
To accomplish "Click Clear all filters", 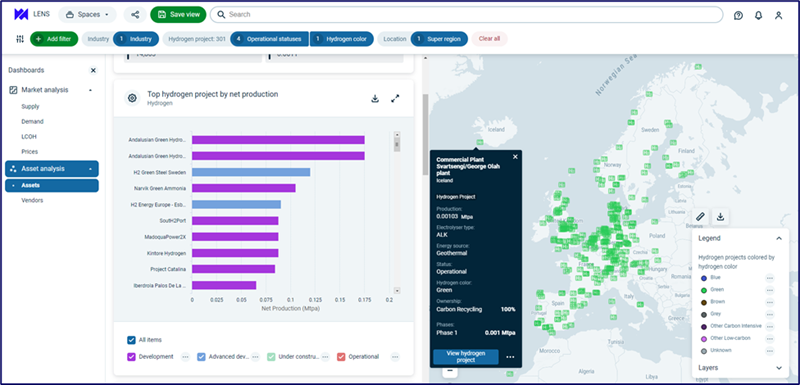I will pyautogui.click(x=489, y=39).
